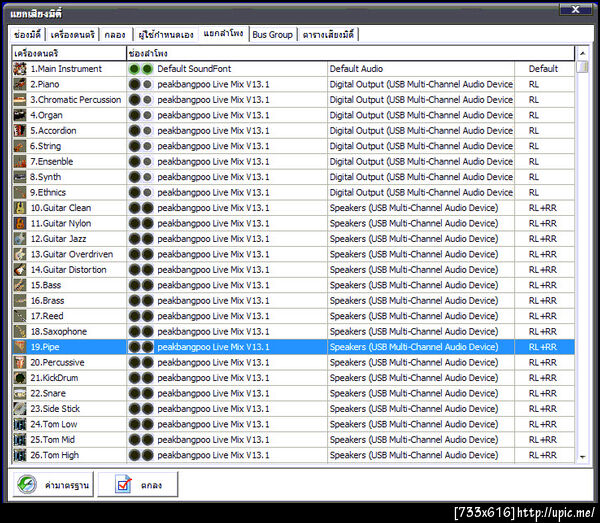Open the Bus Group tab
This screenshot has height=523, width=600.
(272, 34)
